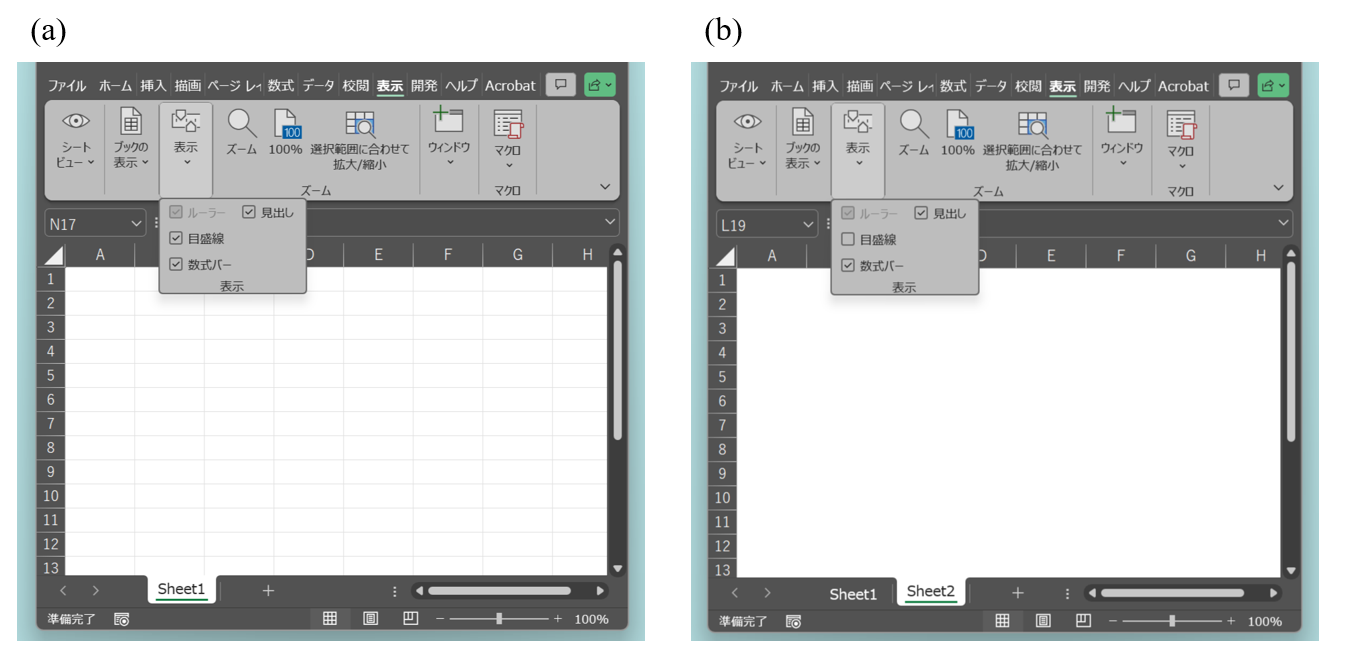
Task: Click the green share button in window (a)
Action: click(x=600, y=85)
